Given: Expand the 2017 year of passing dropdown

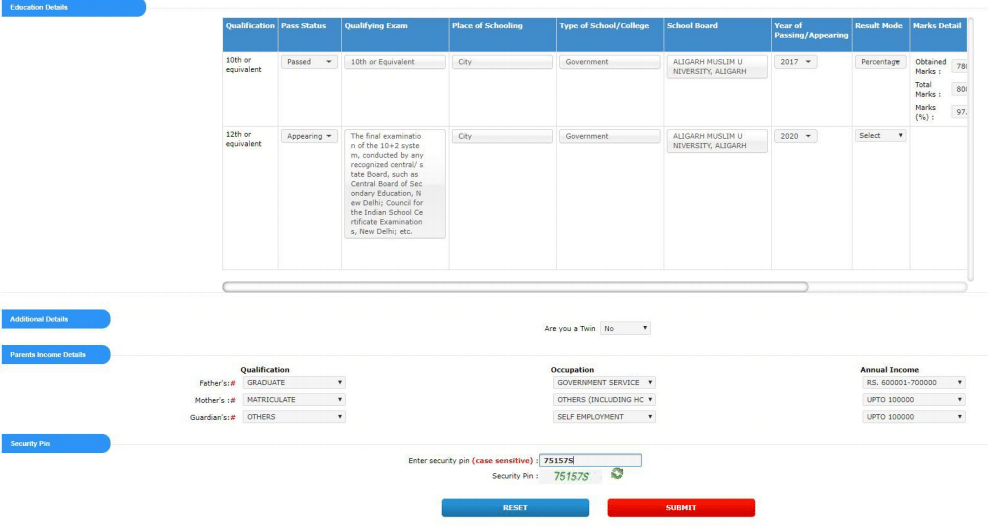Looking at the screenshot, I should pos(796,62).
